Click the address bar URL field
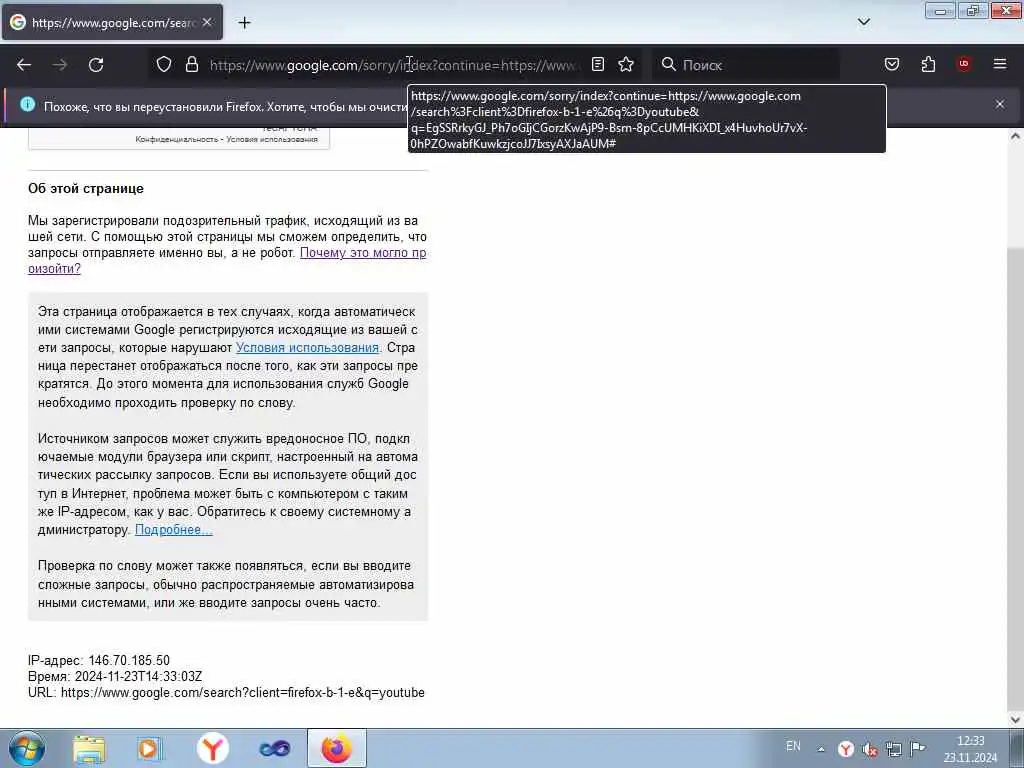 pyautogui.click(x=394, y=65)
